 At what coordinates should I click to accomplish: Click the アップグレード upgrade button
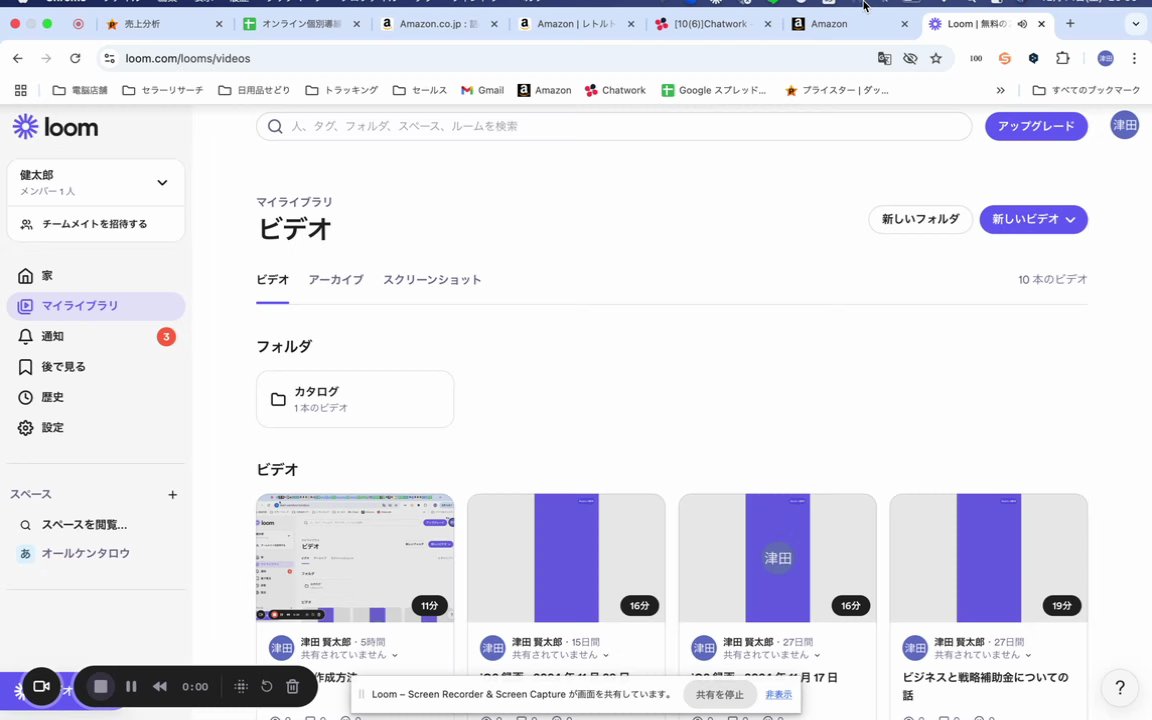1036,126
